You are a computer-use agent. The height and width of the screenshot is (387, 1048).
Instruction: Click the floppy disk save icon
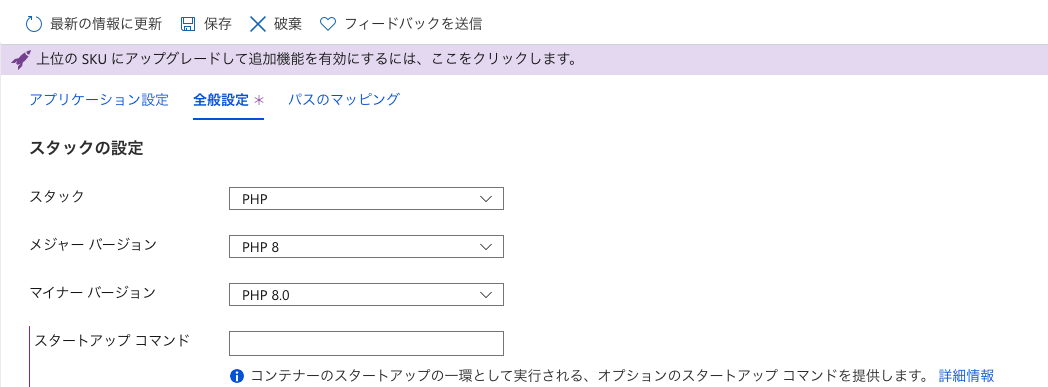(188, 25)
